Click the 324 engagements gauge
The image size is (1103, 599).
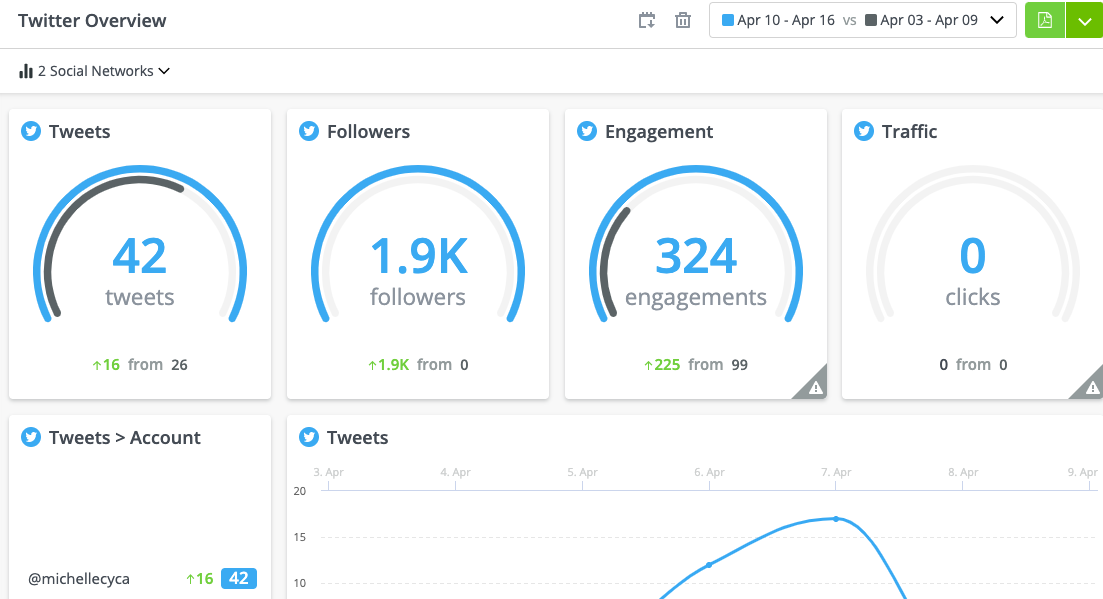[696, 257]
